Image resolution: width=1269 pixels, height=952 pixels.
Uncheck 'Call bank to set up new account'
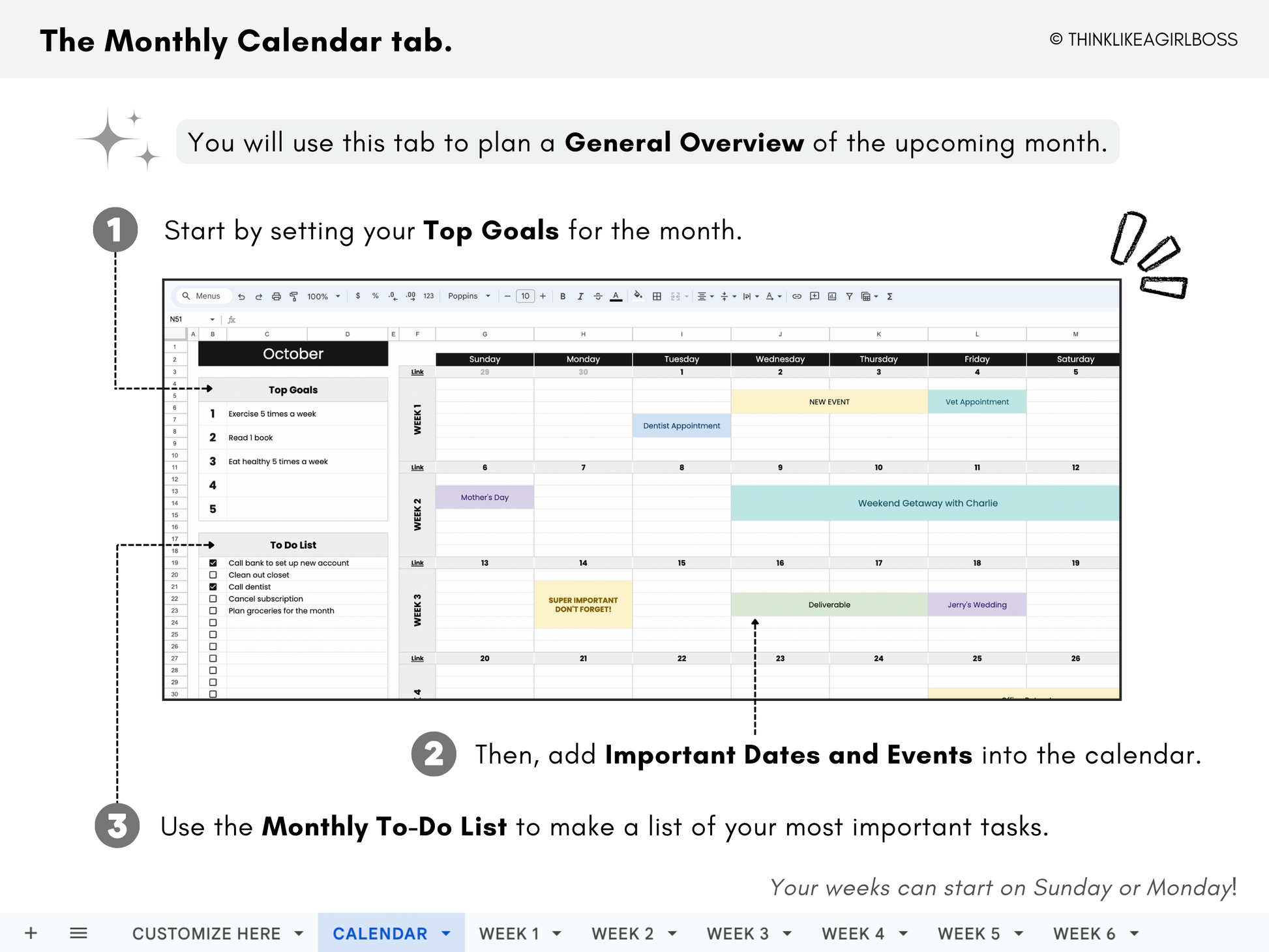pyautogui.click(x=213, y=563)
